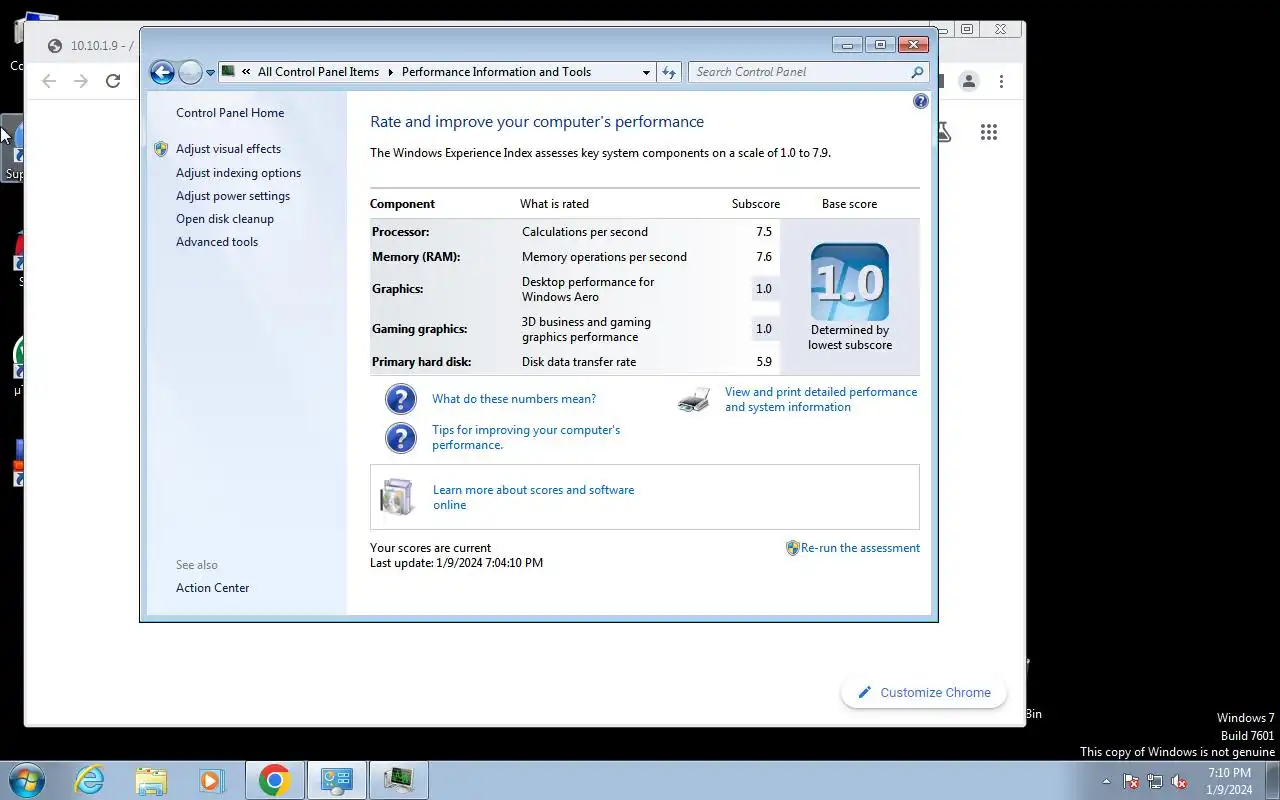Click the address bar's monitor icon
This screenshot has height=800, width=1280.
(x=228, y=72)
